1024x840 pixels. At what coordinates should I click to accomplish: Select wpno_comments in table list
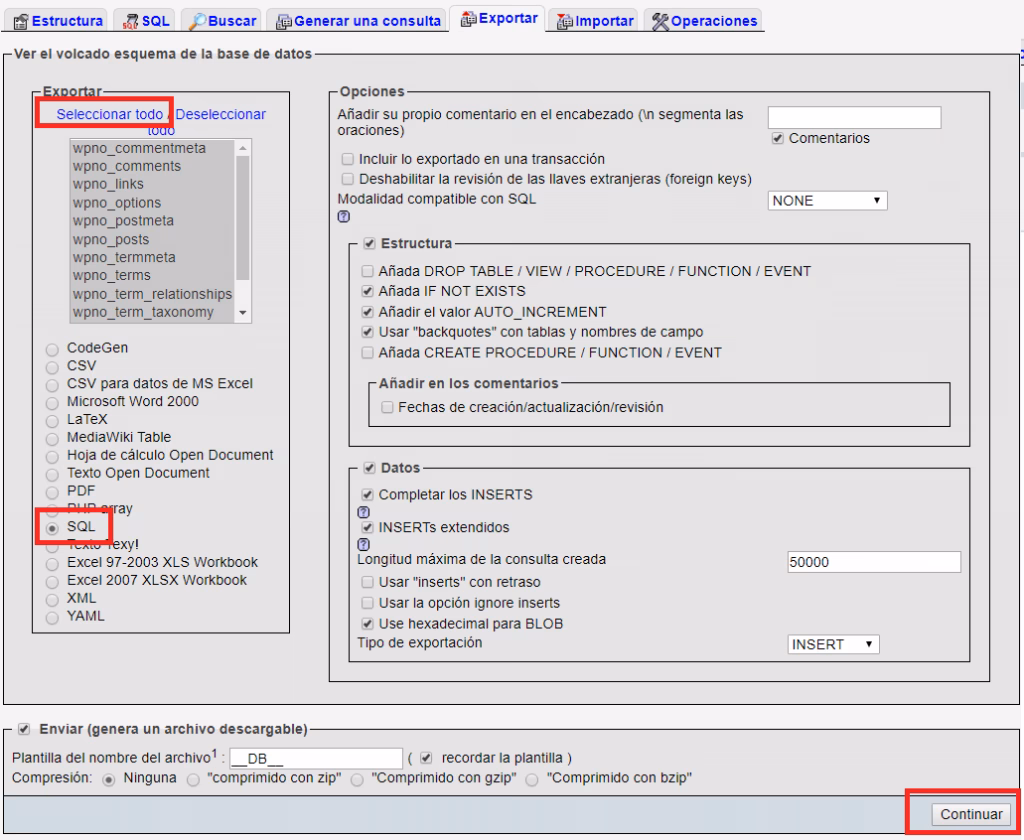click(152, 167)
